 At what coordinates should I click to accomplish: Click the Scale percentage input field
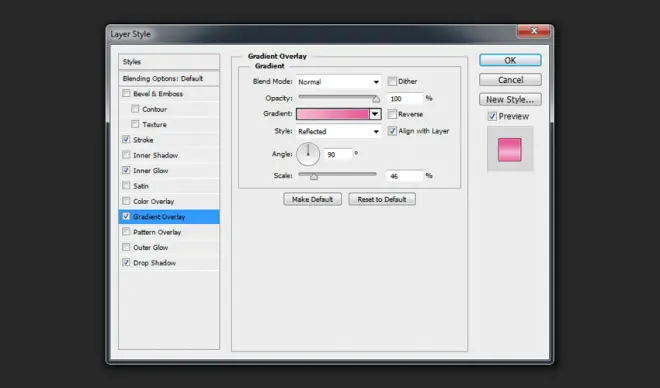tap(405, 176)
